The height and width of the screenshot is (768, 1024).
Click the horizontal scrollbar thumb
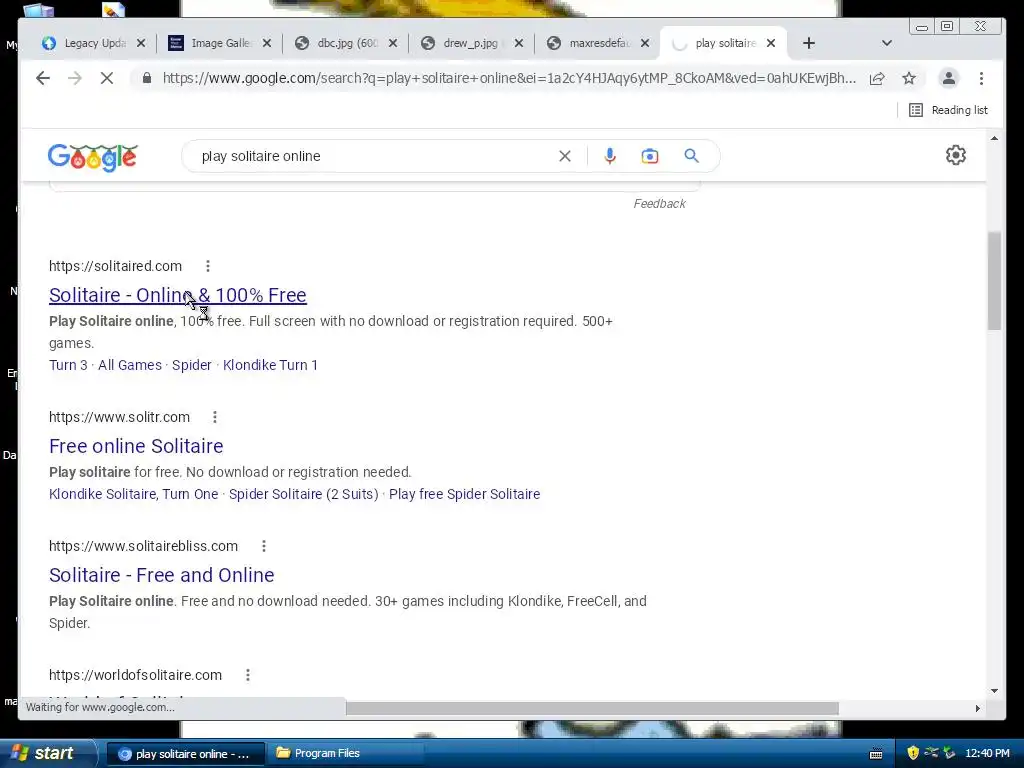(x=592, y=709)
